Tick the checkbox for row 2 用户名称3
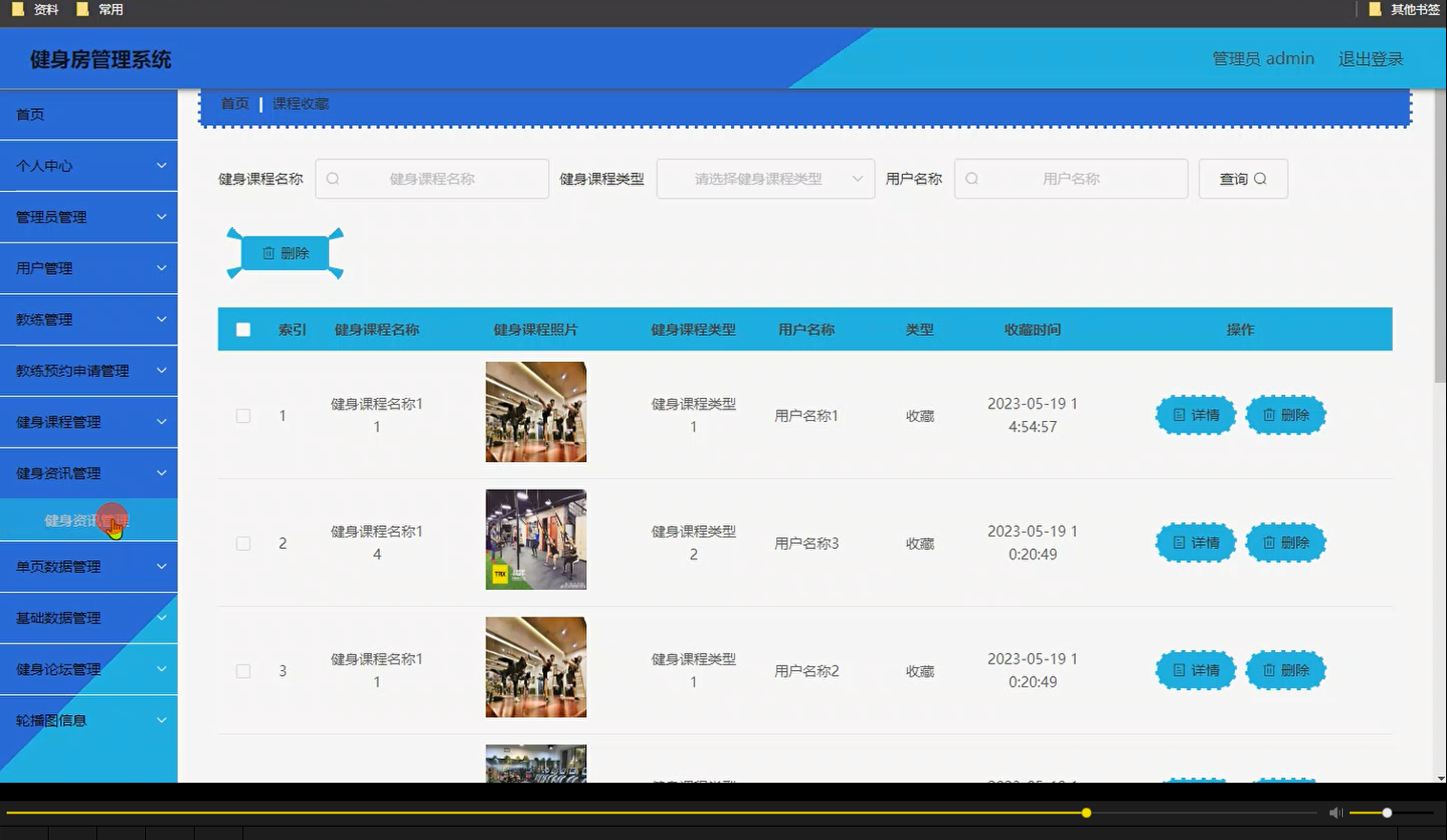This screenshot has height=840, width=1447. [243, 543]
